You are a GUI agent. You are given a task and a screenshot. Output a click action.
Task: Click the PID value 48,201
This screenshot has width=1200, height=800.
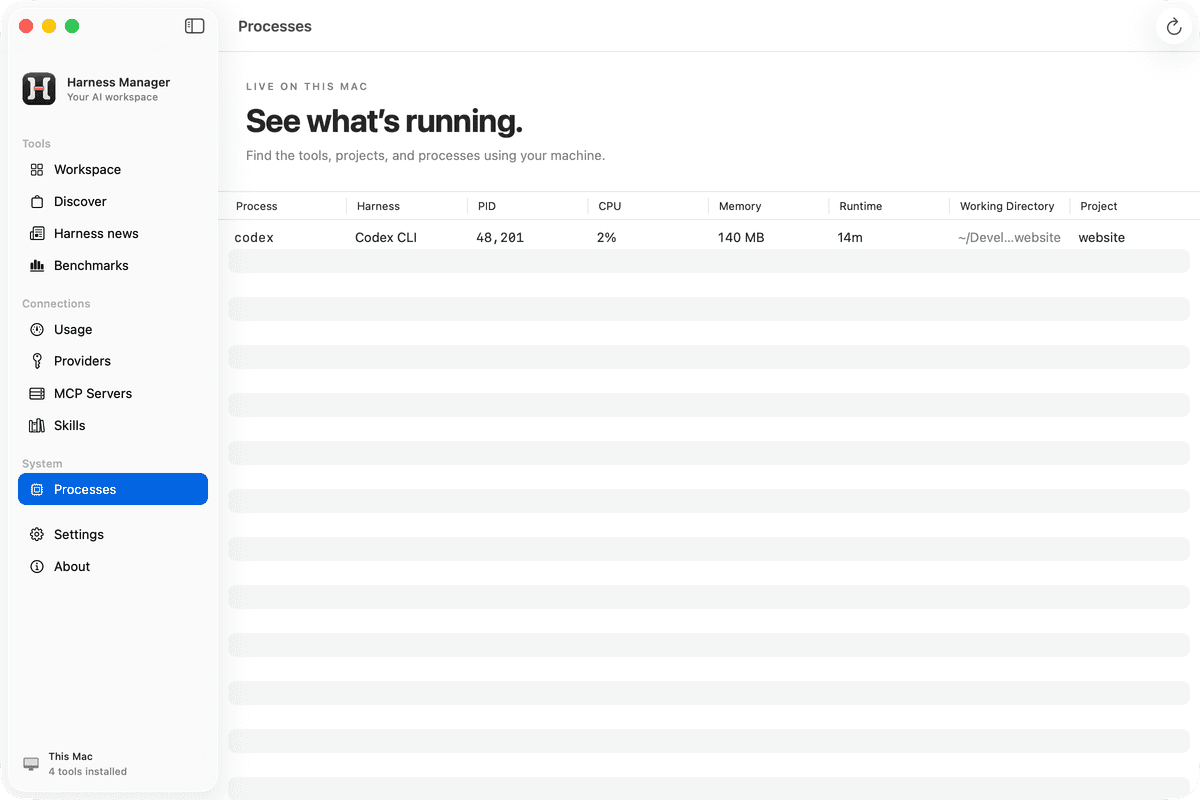point(500,238)
